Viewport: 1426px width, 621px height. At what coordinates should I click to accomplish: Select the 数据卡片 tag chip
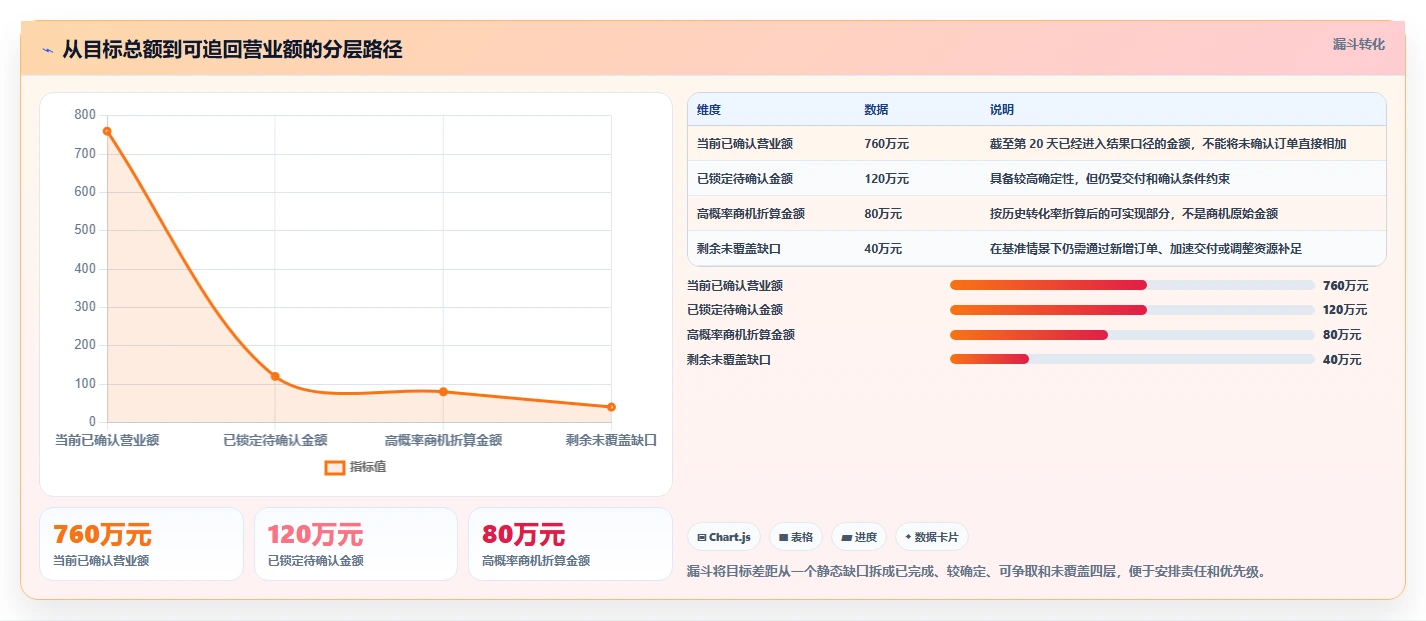click(932, 537)
